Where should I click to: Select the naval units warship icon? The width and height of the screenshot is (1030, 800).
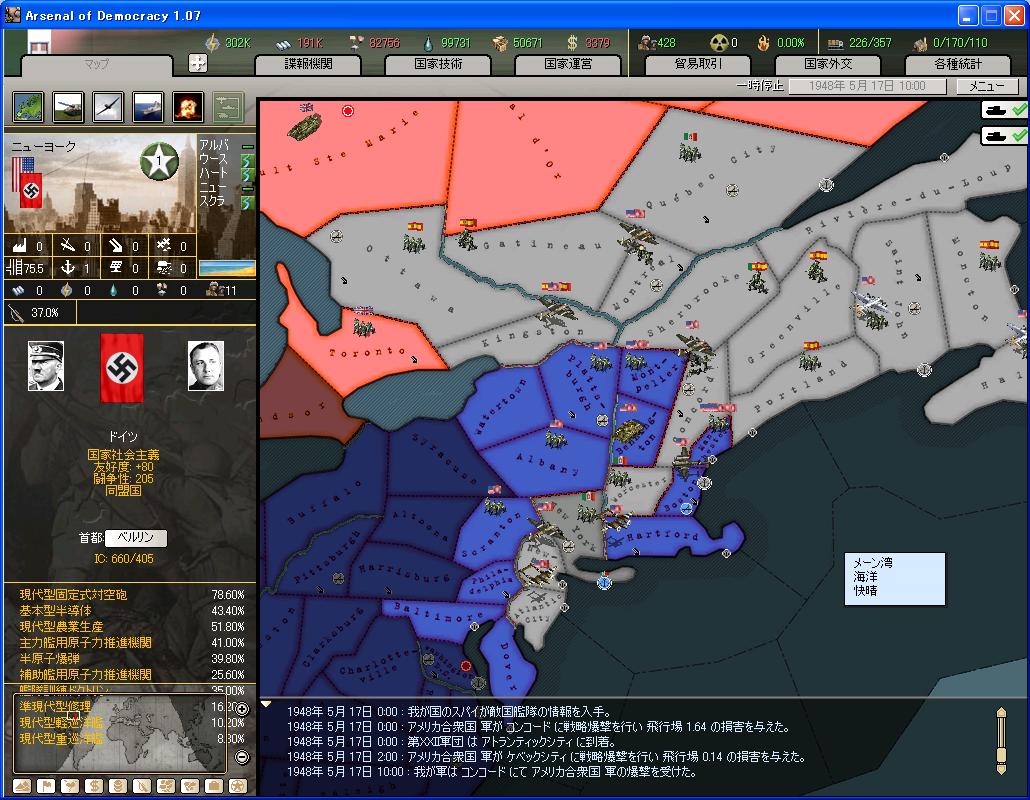pyautogui.click(x=148, y=106)
